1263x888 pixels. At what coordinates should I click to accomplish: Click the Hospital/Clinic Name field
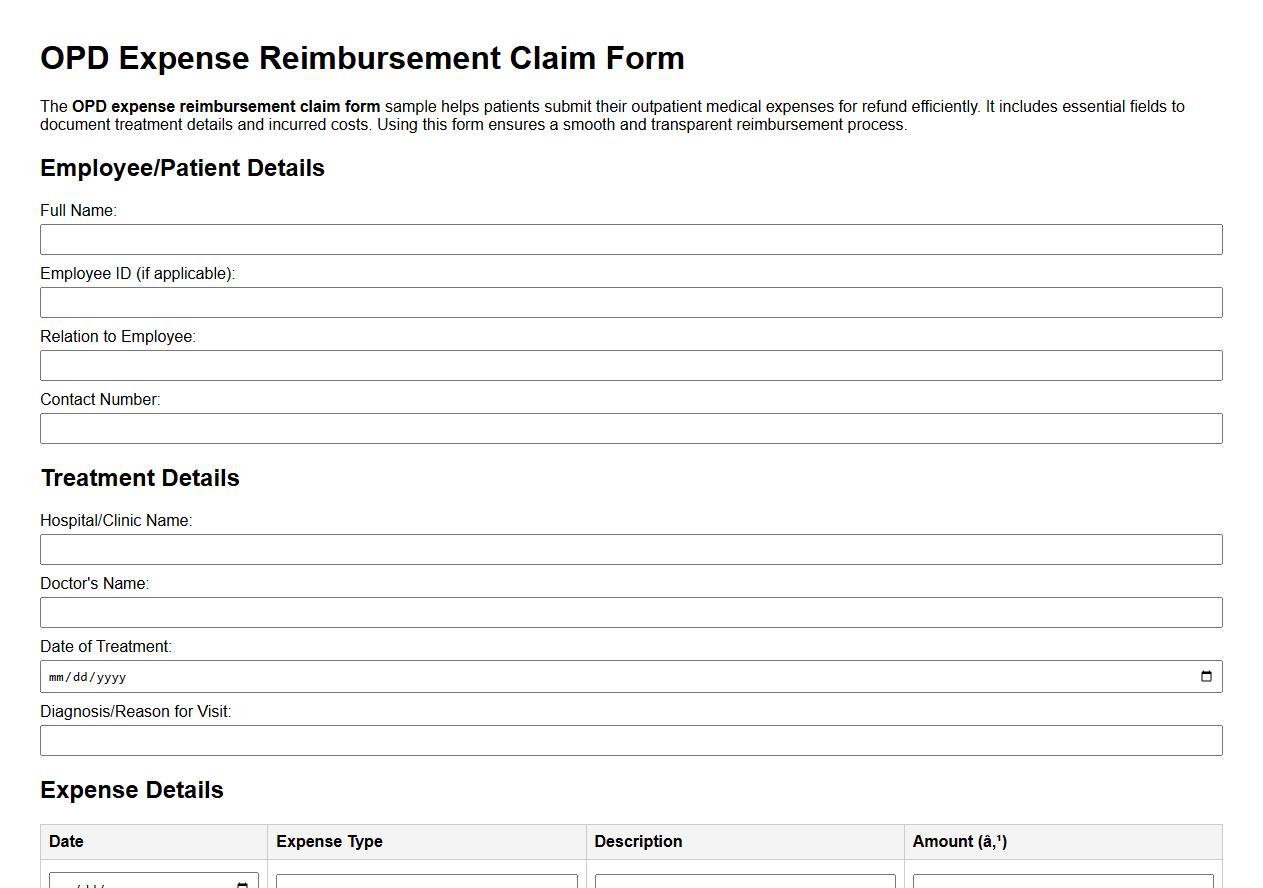point(630,549)
